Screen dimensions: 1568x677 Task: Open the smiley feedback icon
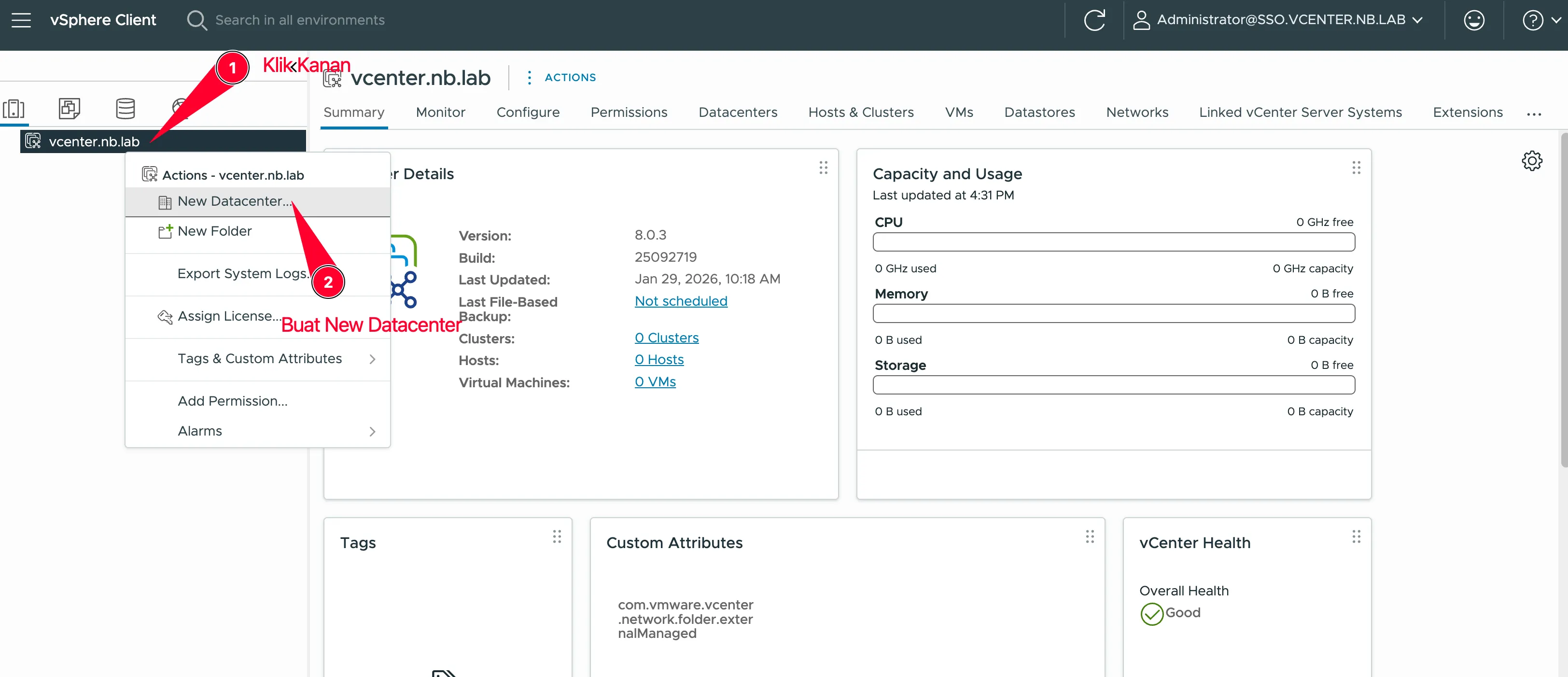pos(1474,20)
